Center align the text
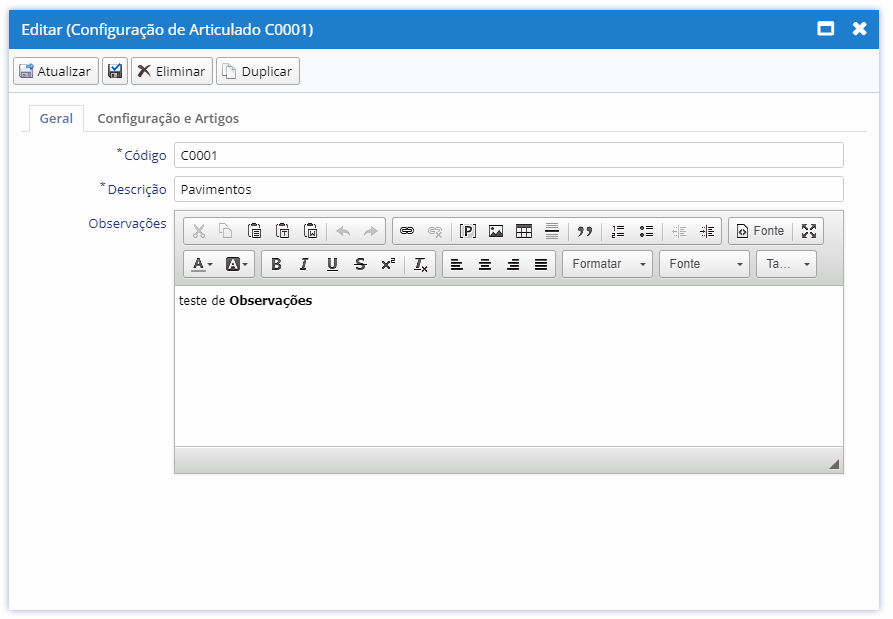 pos(485,264)
